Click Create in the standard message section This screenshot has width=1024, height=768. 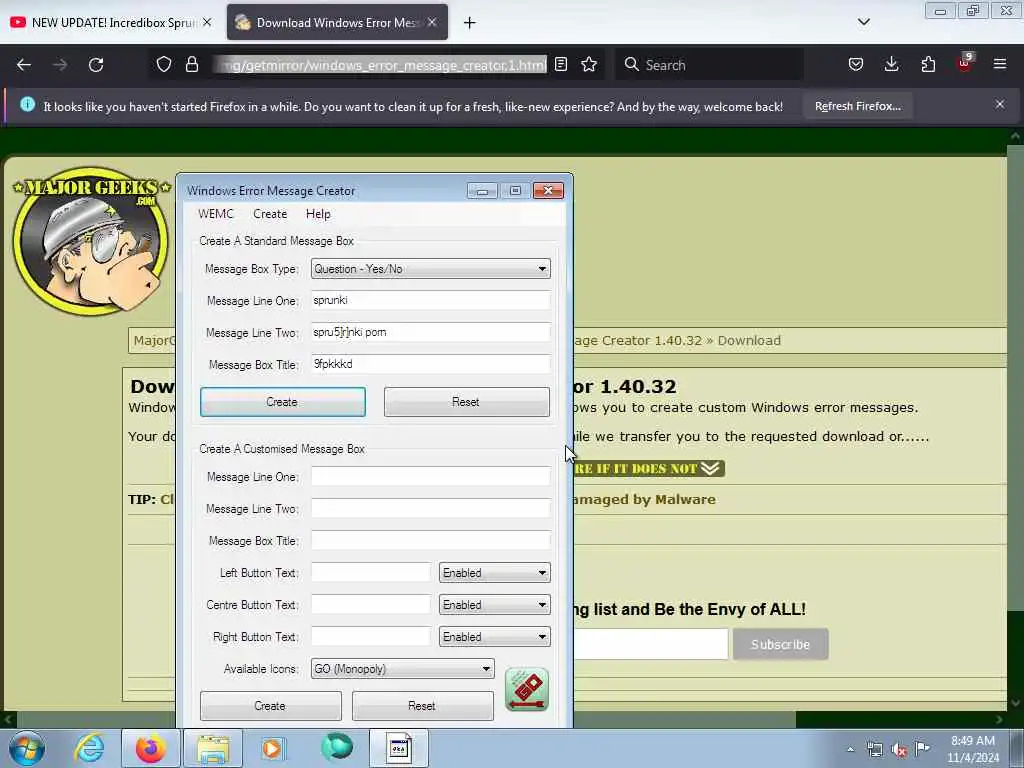point(283,402)
